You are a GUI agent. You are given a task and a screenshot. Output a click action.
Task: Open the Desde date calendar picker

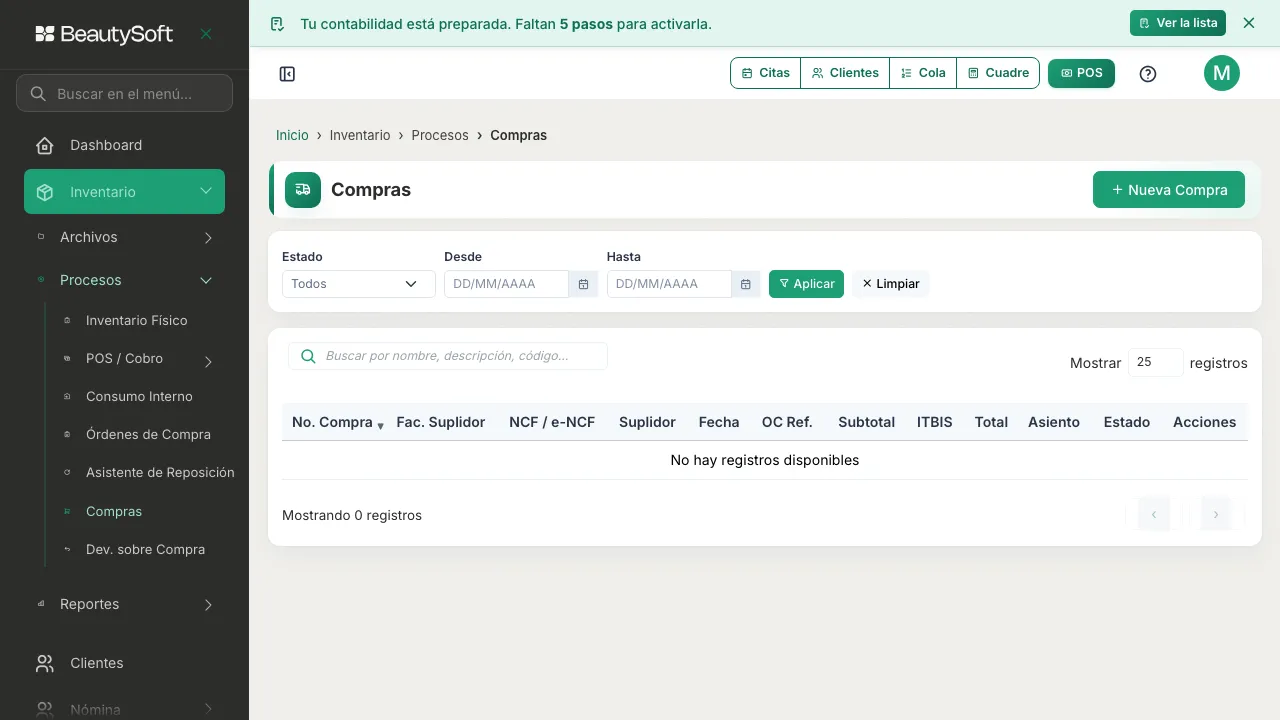[x=583, y=284]
